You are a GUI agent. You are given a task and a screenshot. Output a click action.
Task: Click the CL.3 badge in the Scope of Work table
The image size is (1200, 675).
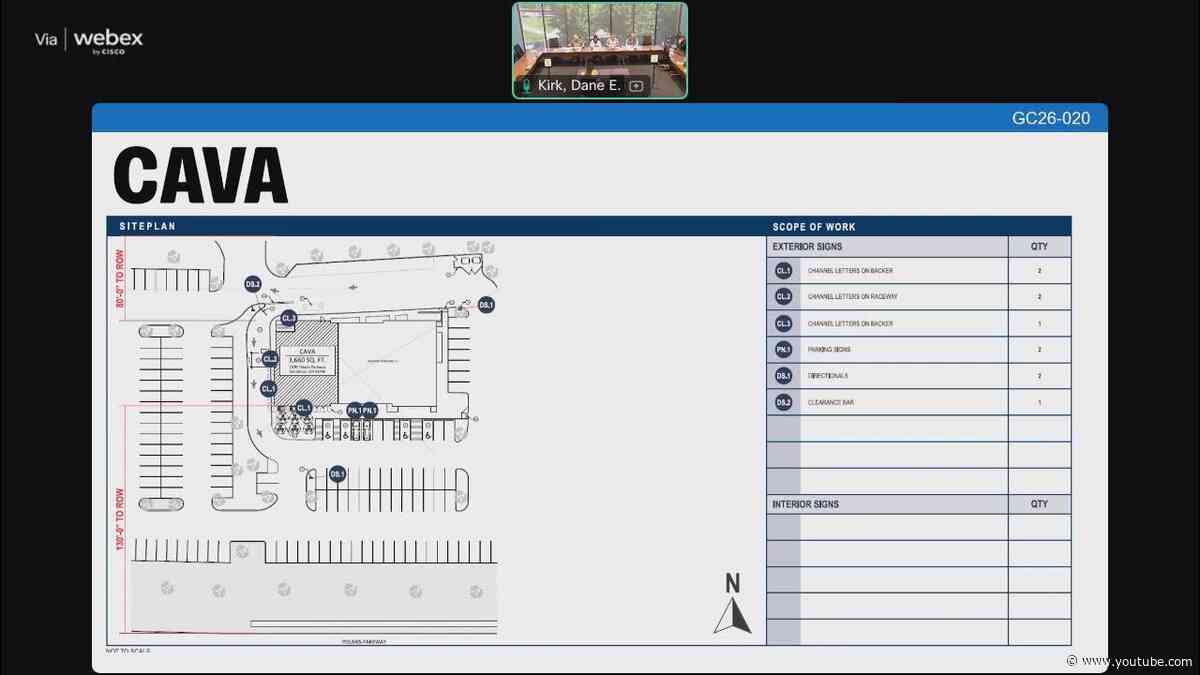pyautogui.click(x=784, y=323)
